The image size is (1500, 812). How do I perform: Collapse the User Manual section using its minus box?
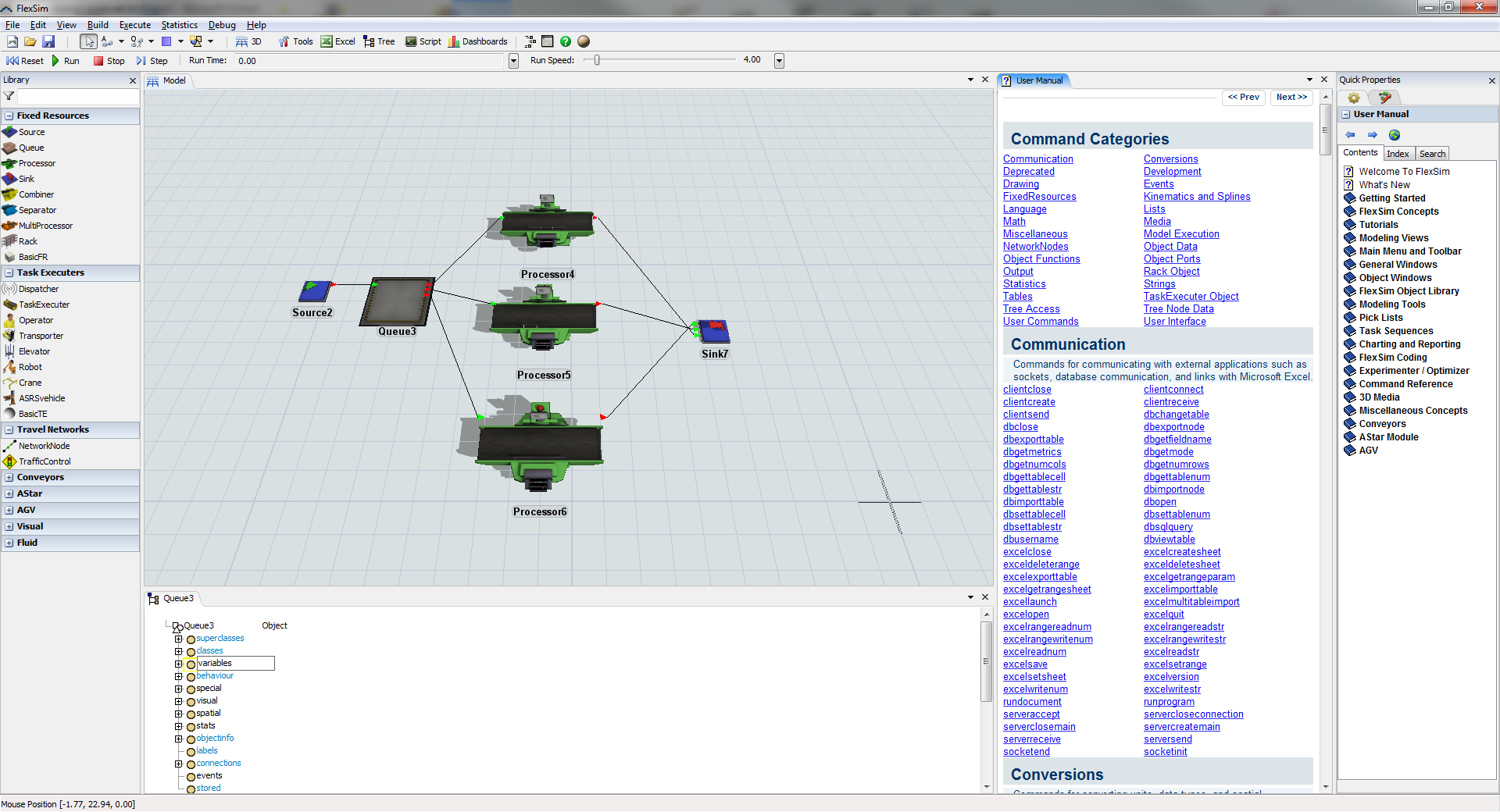[x=1346, y=114]
